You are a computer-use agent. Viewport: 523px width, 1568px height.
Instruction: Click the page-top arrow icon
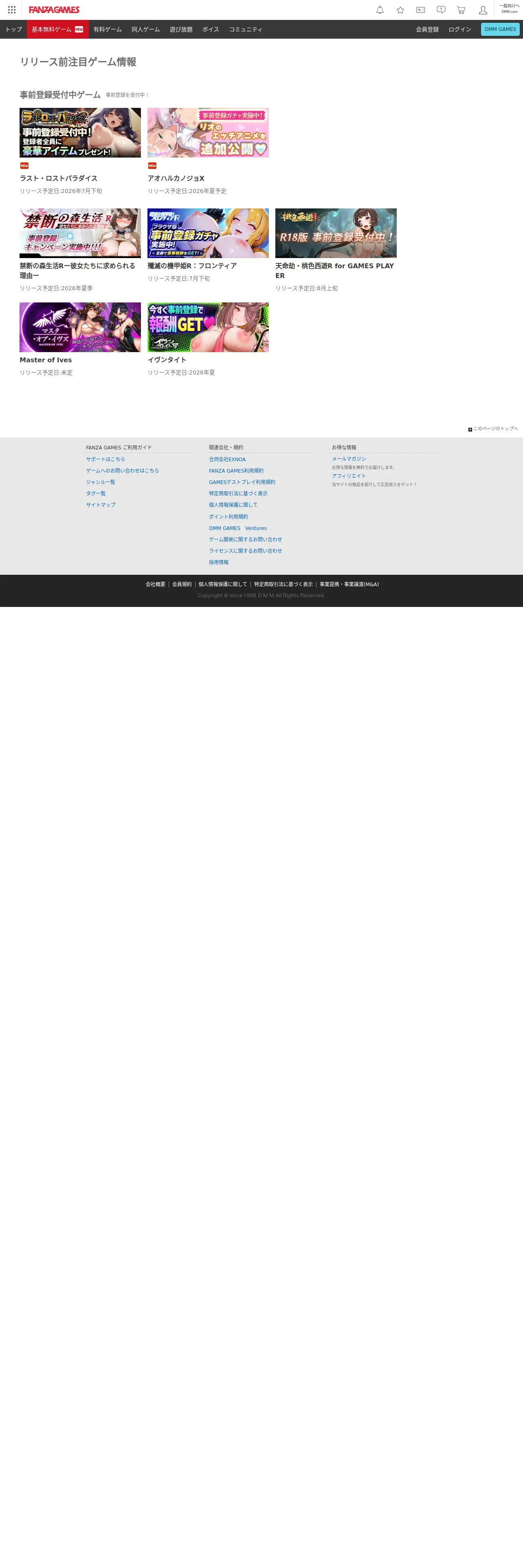coord(470,429)
